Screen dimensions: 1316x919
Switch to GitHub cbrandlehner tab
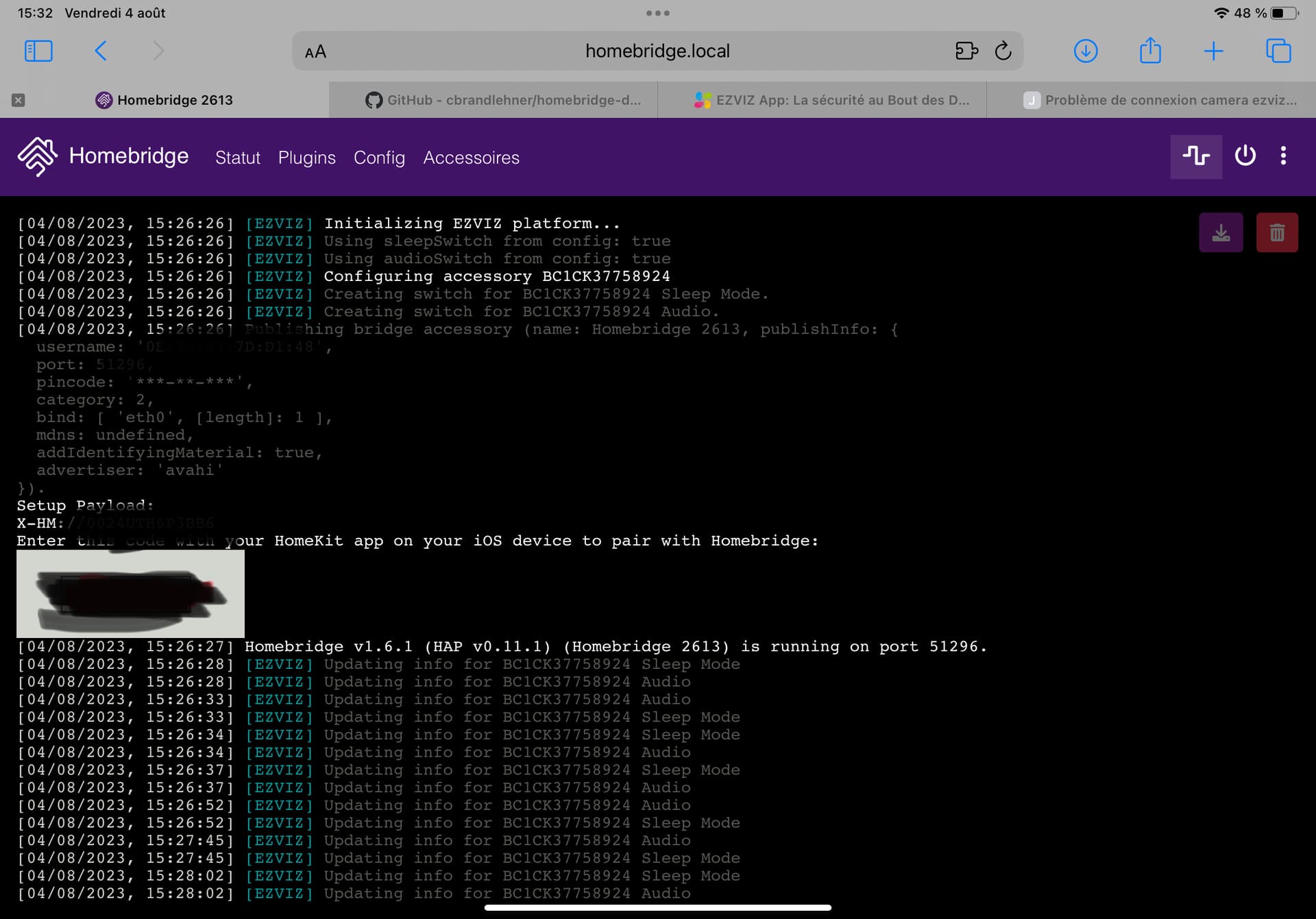493,100
